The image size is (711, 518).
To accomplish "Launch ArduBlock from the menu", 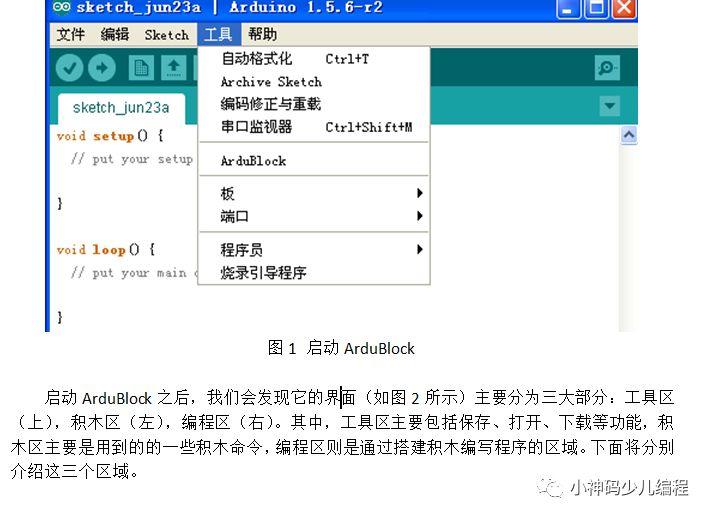I will click(x=314, y=161).
